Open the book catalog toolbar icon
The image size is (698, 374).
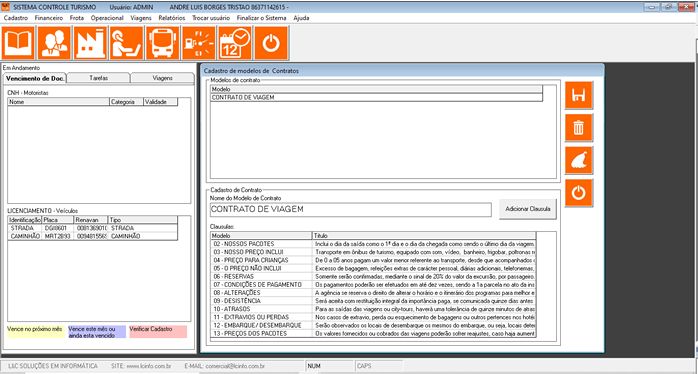(18, 43)
